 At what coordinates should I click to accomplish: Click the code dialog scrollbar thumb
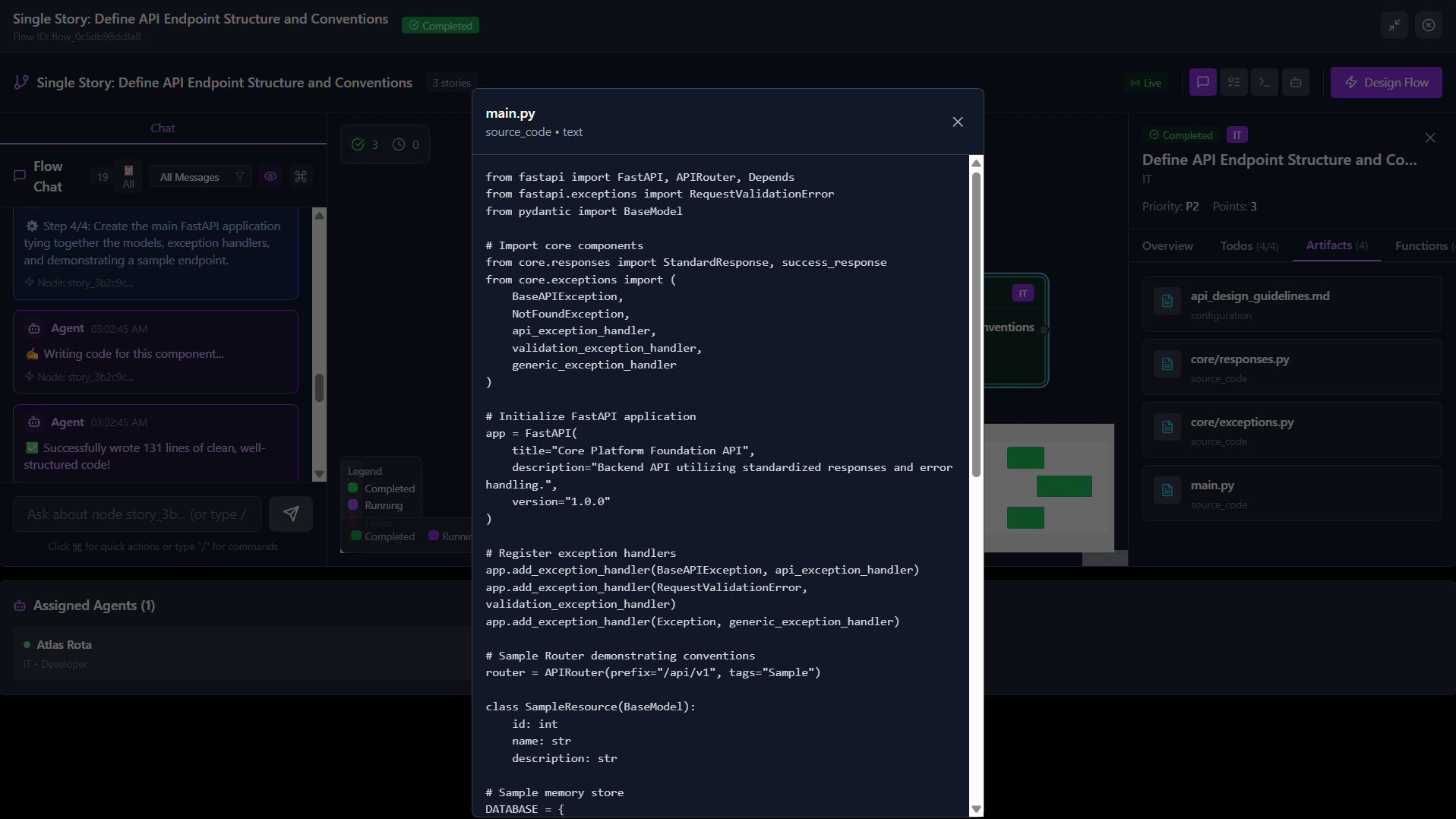click(x=976, y=325)
